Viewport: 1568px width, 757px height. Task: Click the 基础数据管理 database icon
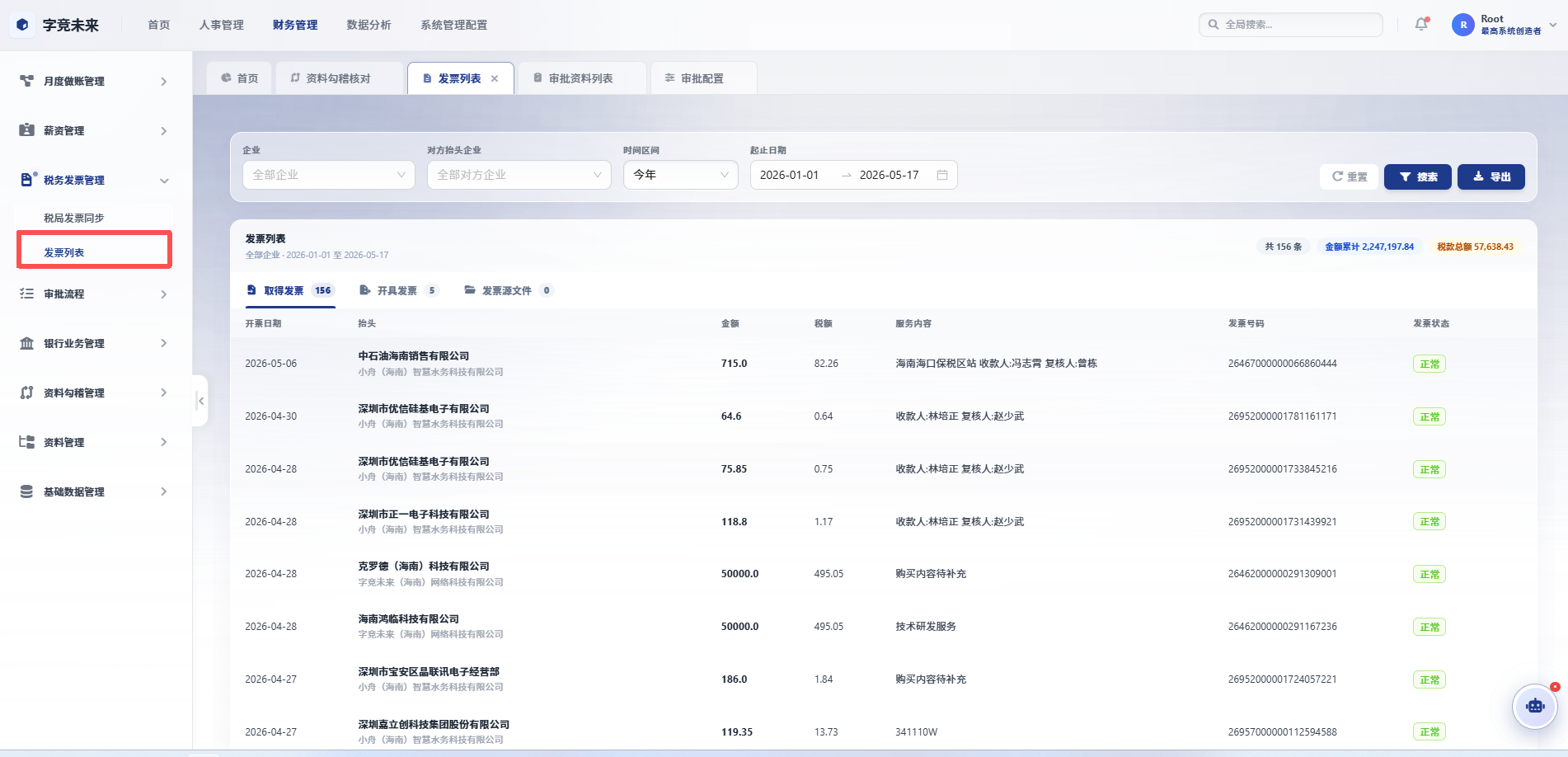[26, 491]
